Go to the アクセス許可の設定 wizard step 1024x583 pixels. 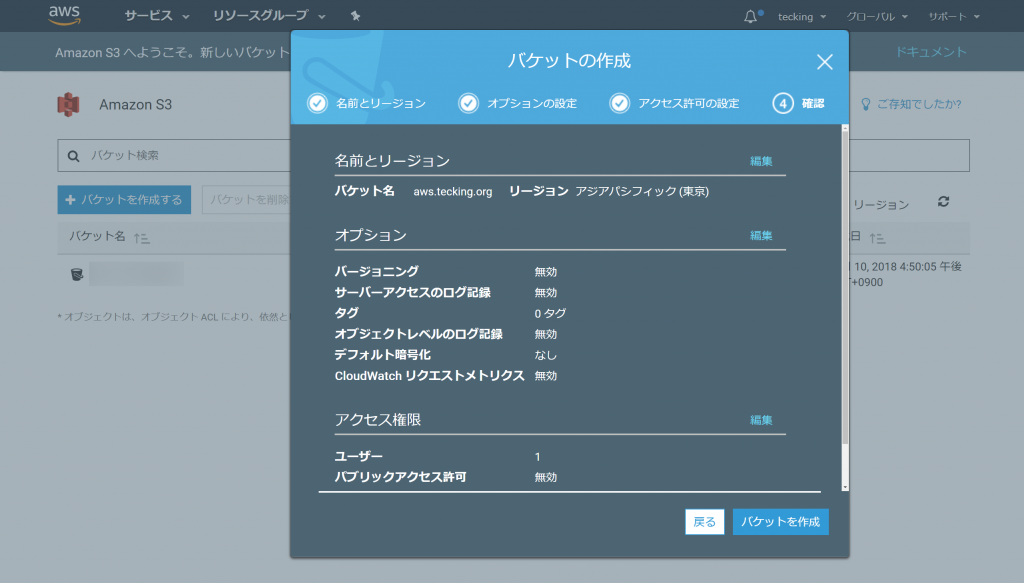[689, 103]
